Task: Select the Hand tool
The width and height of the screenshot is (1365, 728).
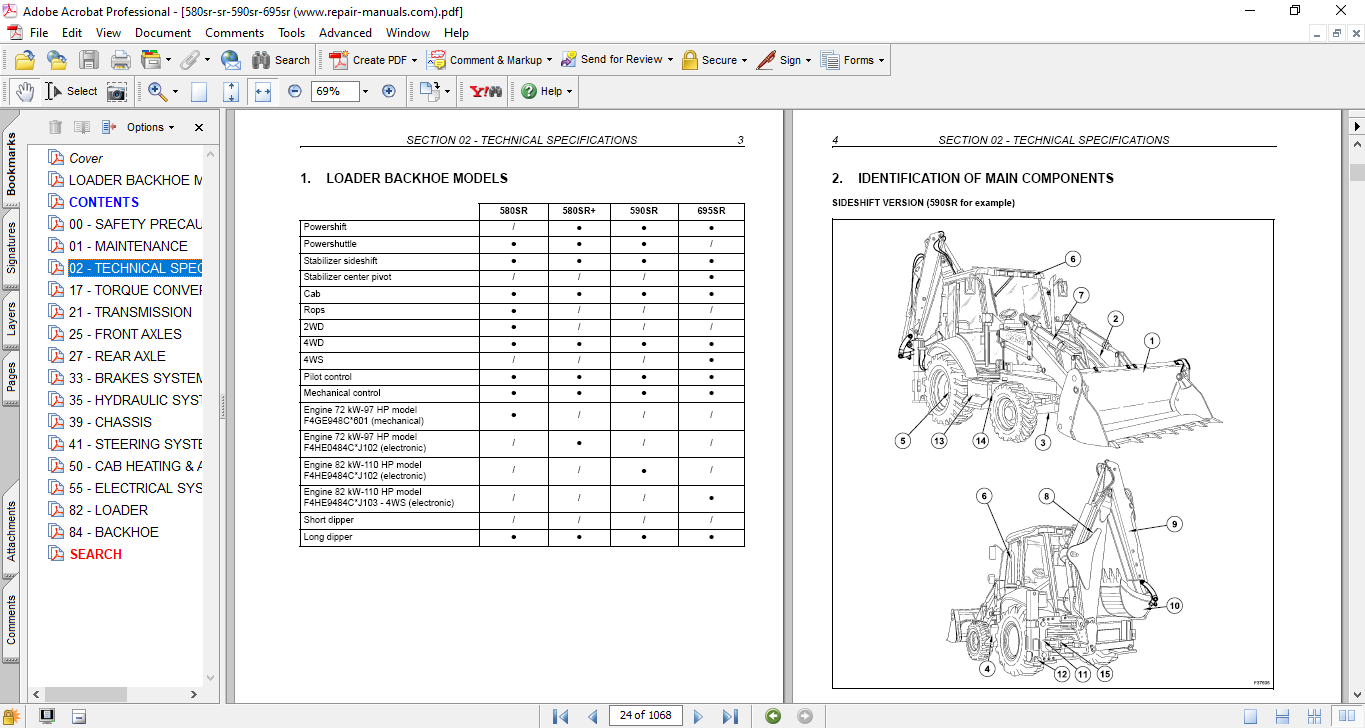Action: tap(24, 91)
